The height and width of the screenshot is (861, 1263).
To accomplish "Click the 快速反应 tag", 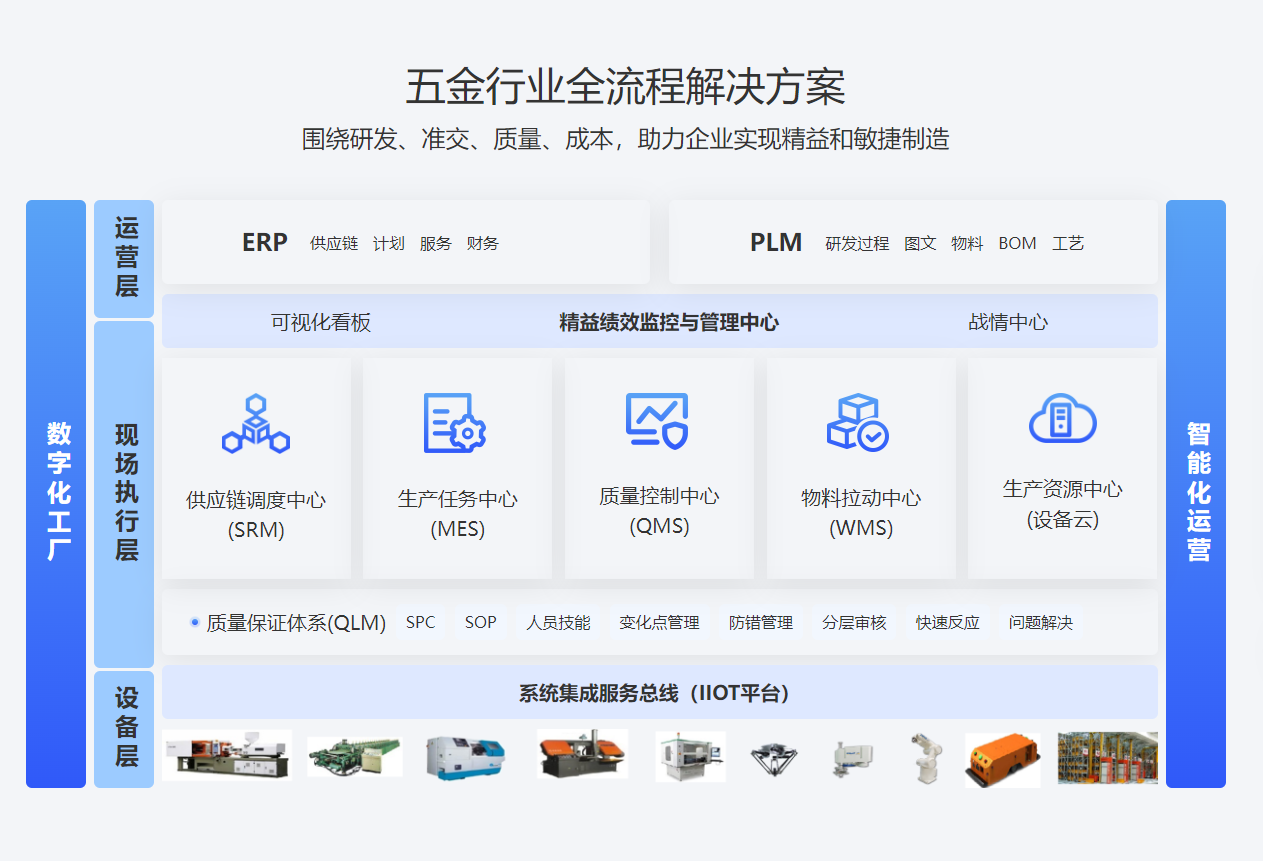I will (947, 622).
